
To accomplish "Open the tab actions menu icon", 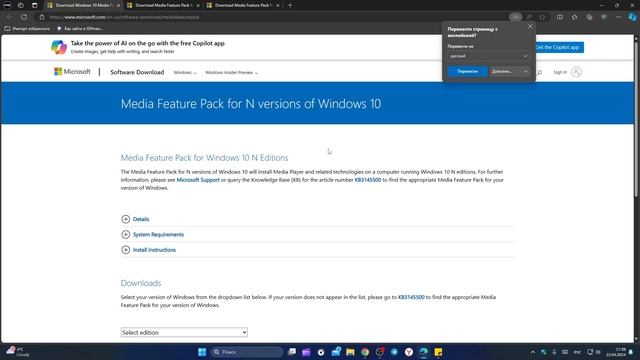I will (35, 5).
